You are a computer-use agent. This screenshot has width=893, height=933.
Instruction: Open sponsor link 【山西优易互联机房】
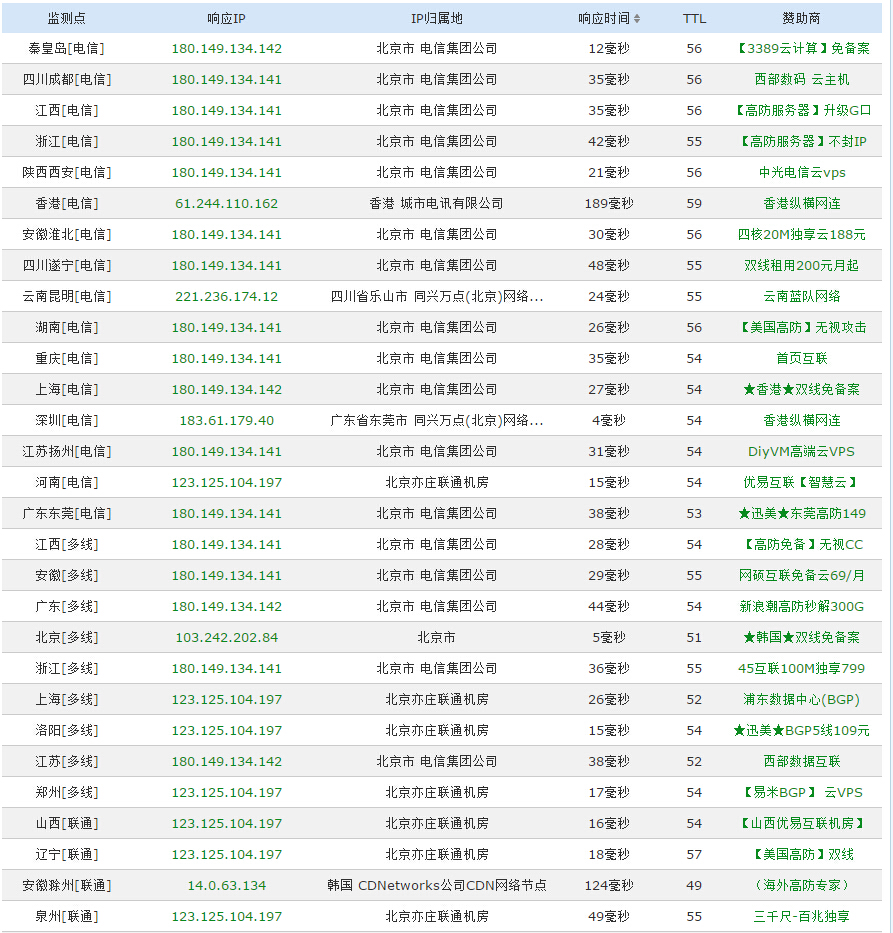click(801, 824)
